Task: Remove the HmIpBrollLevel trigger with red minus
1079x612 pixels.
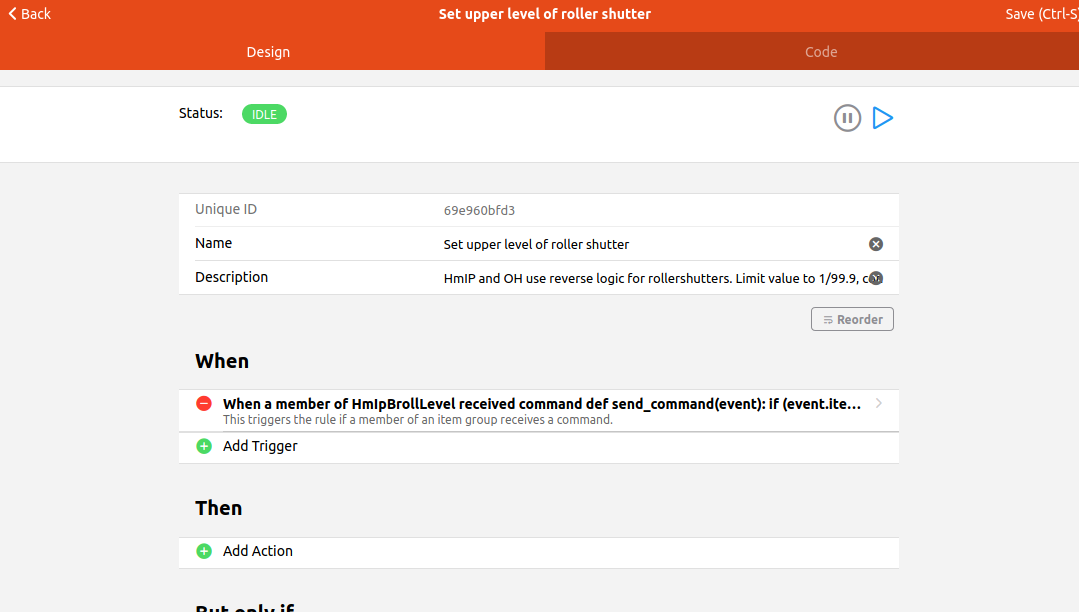Action: click(204, 404)
